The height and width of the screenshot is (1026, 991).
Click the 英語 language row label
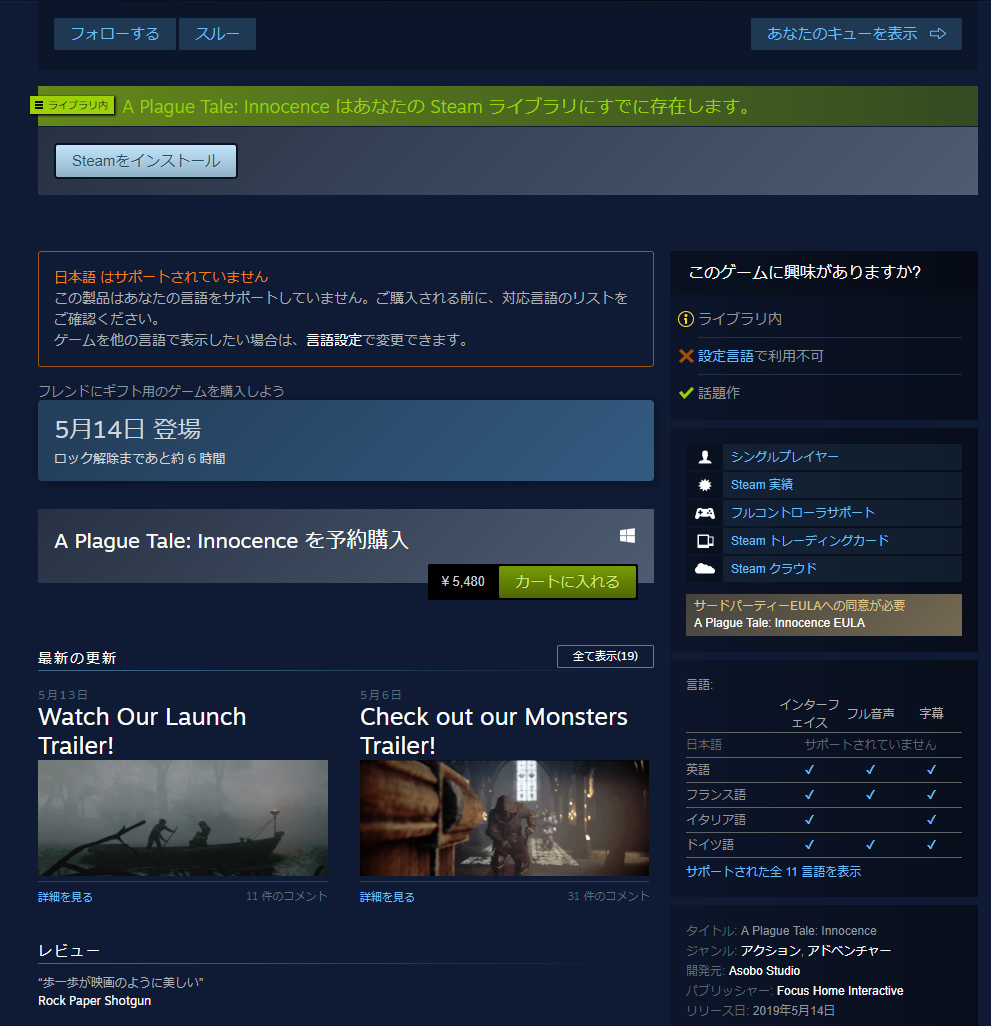(x=698, y=770)
